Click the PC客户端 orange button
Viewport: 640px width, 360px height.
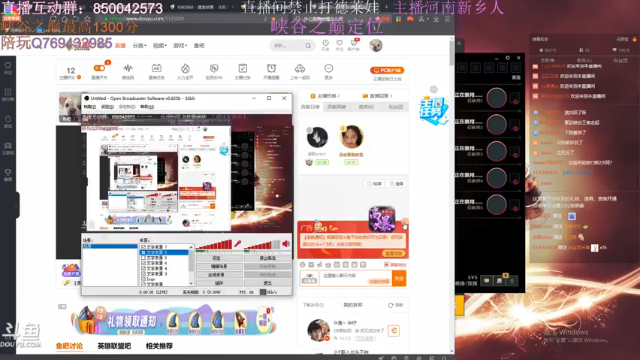(x=387, y=70)
